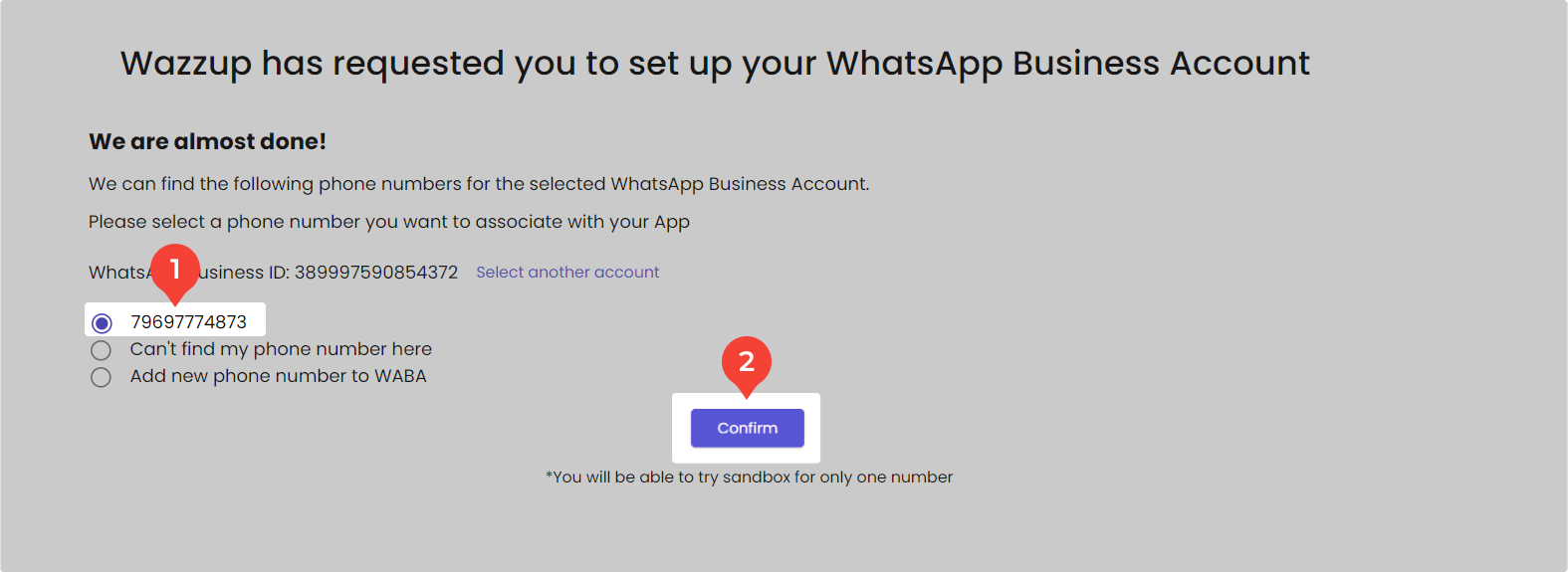
Task: Click the word "Wazzup" in the title
Action: [x=186, y=64]
